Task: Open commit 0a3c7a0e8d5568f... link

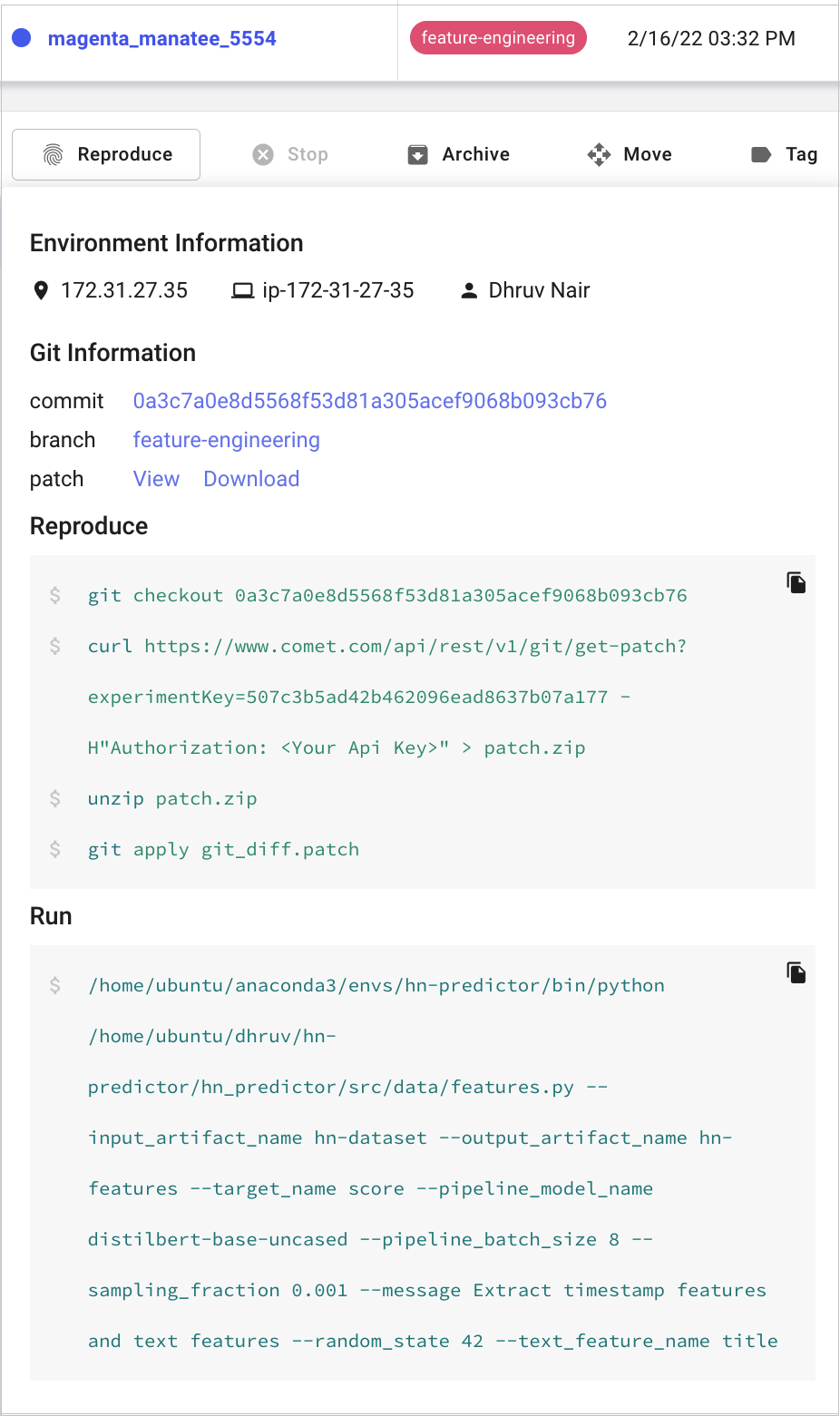Action: [x=369, y=401]
